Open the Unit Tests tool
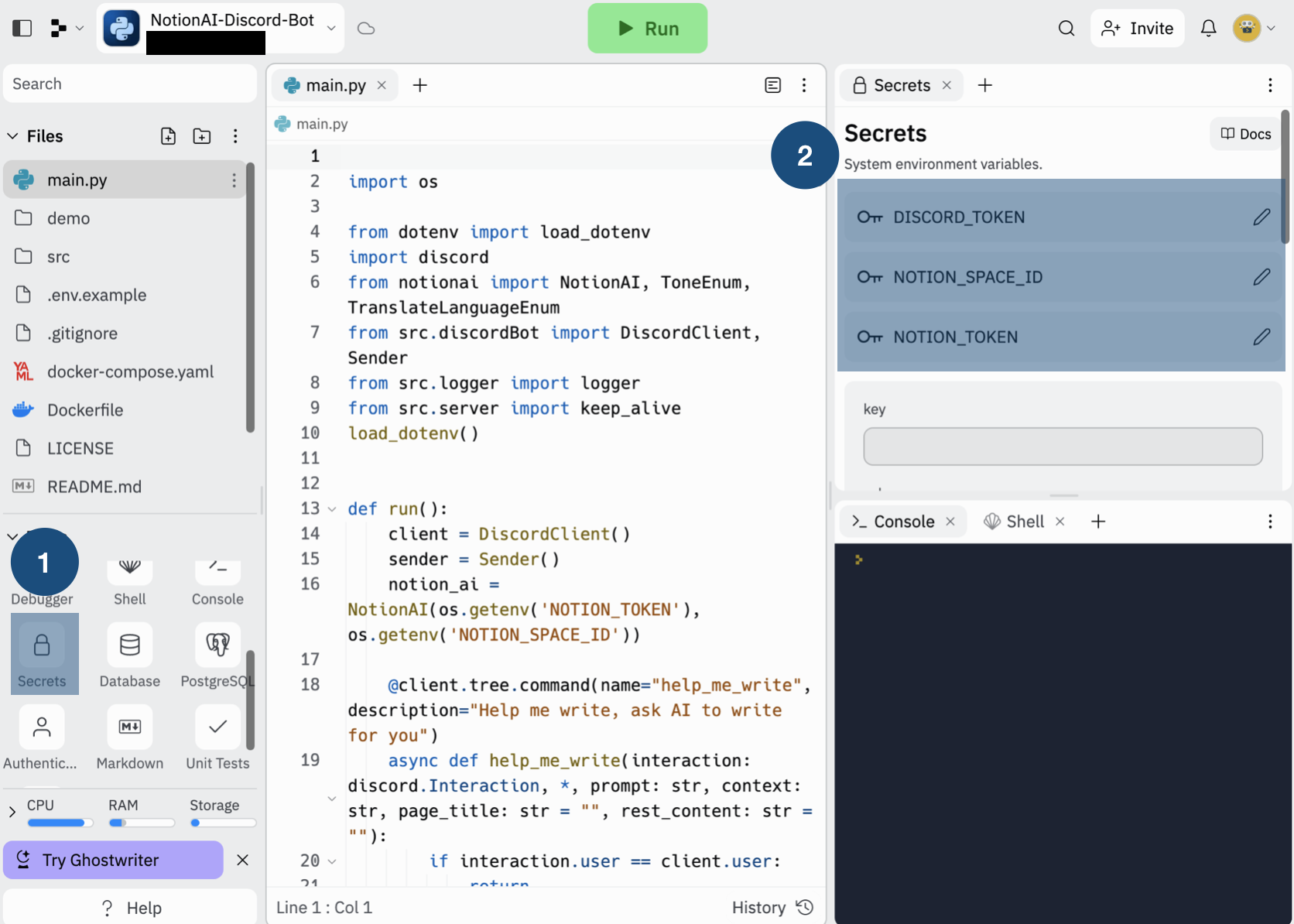The height and width of the screenshot is (924, 1294). 217,737
